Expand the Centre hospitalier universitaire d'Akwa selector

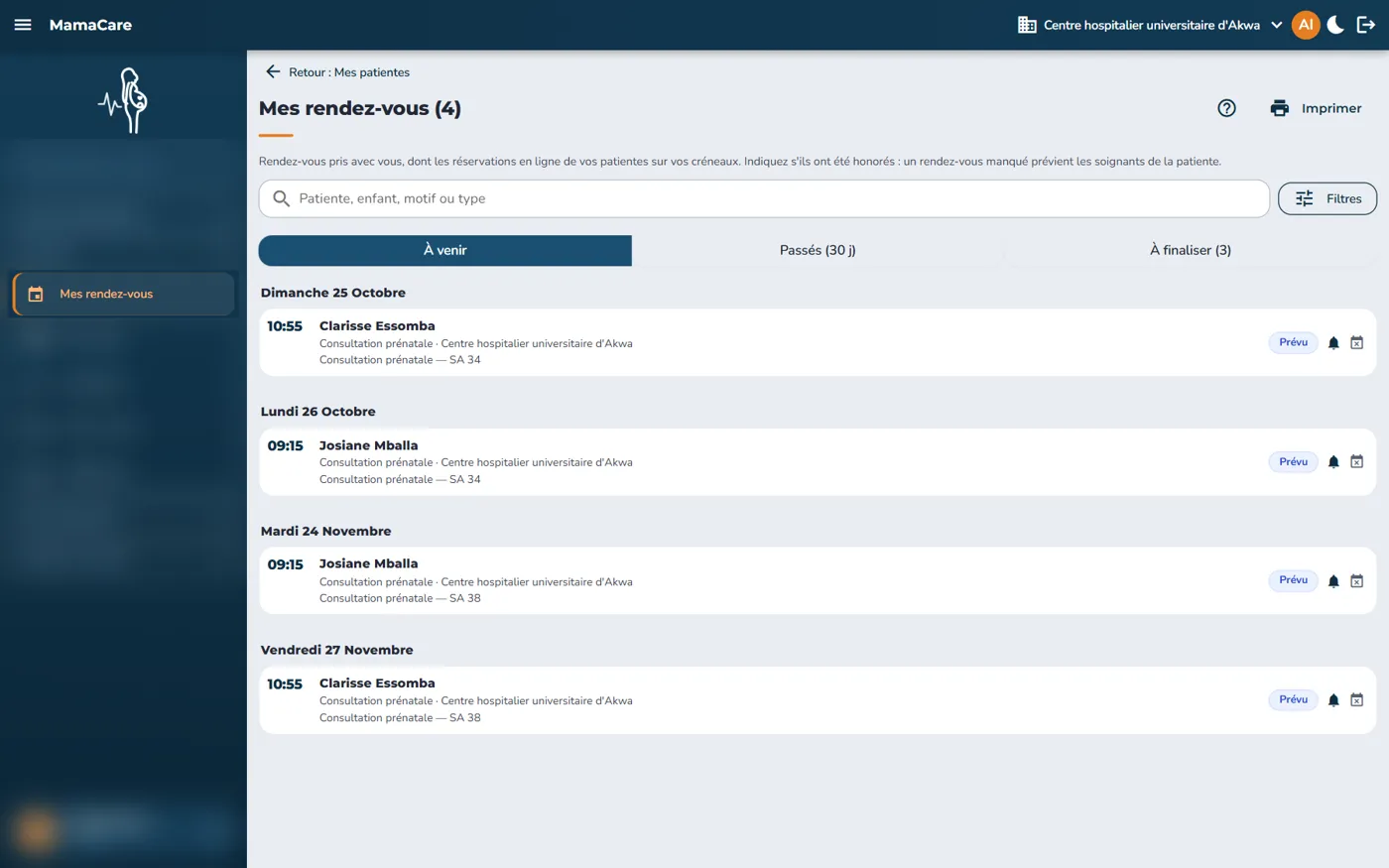pos(1151,25)
